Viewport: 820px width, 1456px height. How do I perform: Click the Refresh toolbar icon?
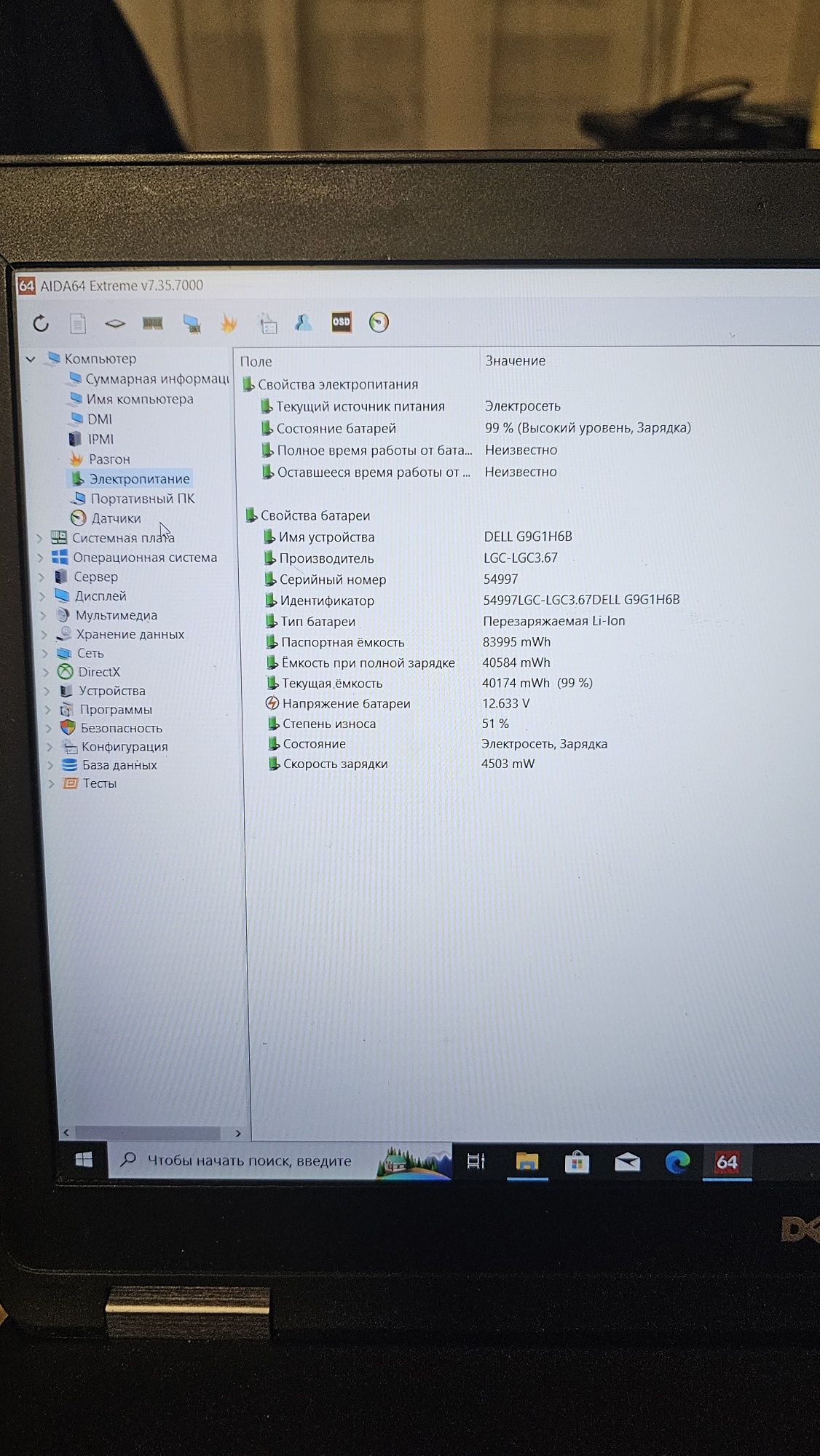(41, 323)
